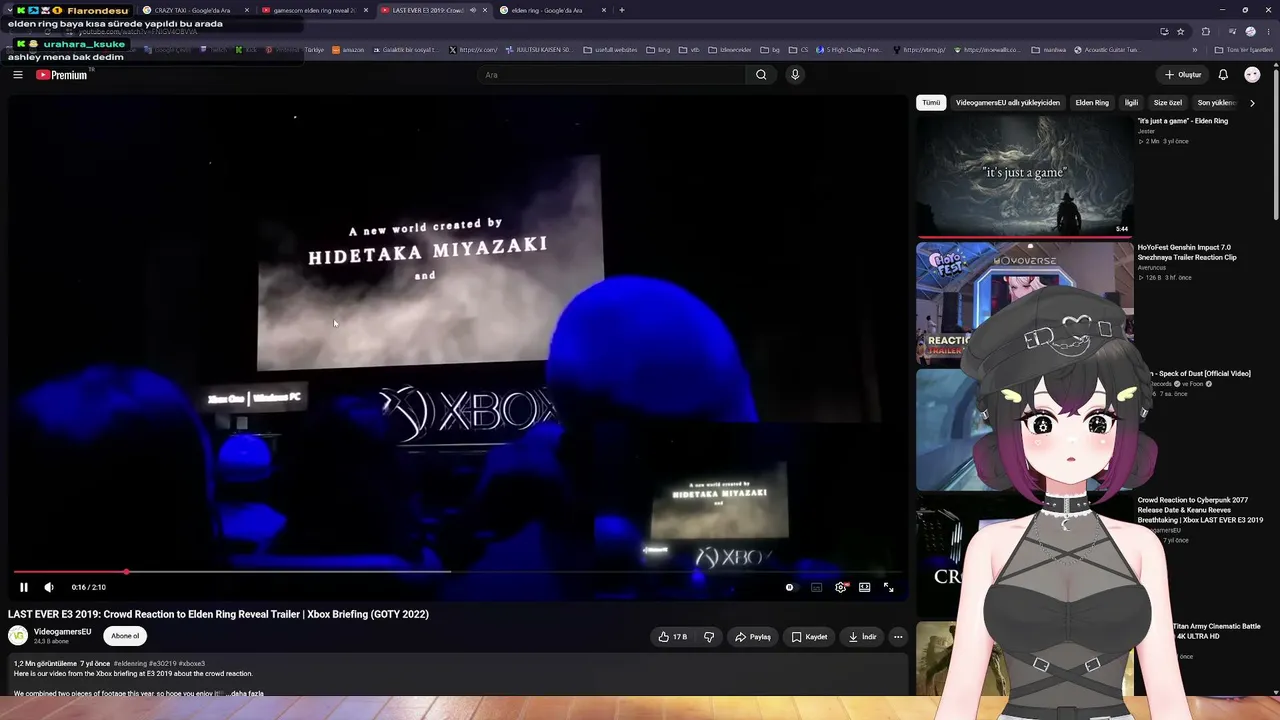Select the Size özel filter chip

1168,103
